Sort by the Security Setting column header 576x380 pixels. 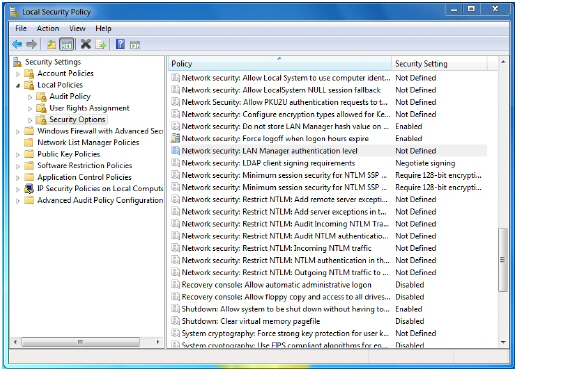click(439, 64)
